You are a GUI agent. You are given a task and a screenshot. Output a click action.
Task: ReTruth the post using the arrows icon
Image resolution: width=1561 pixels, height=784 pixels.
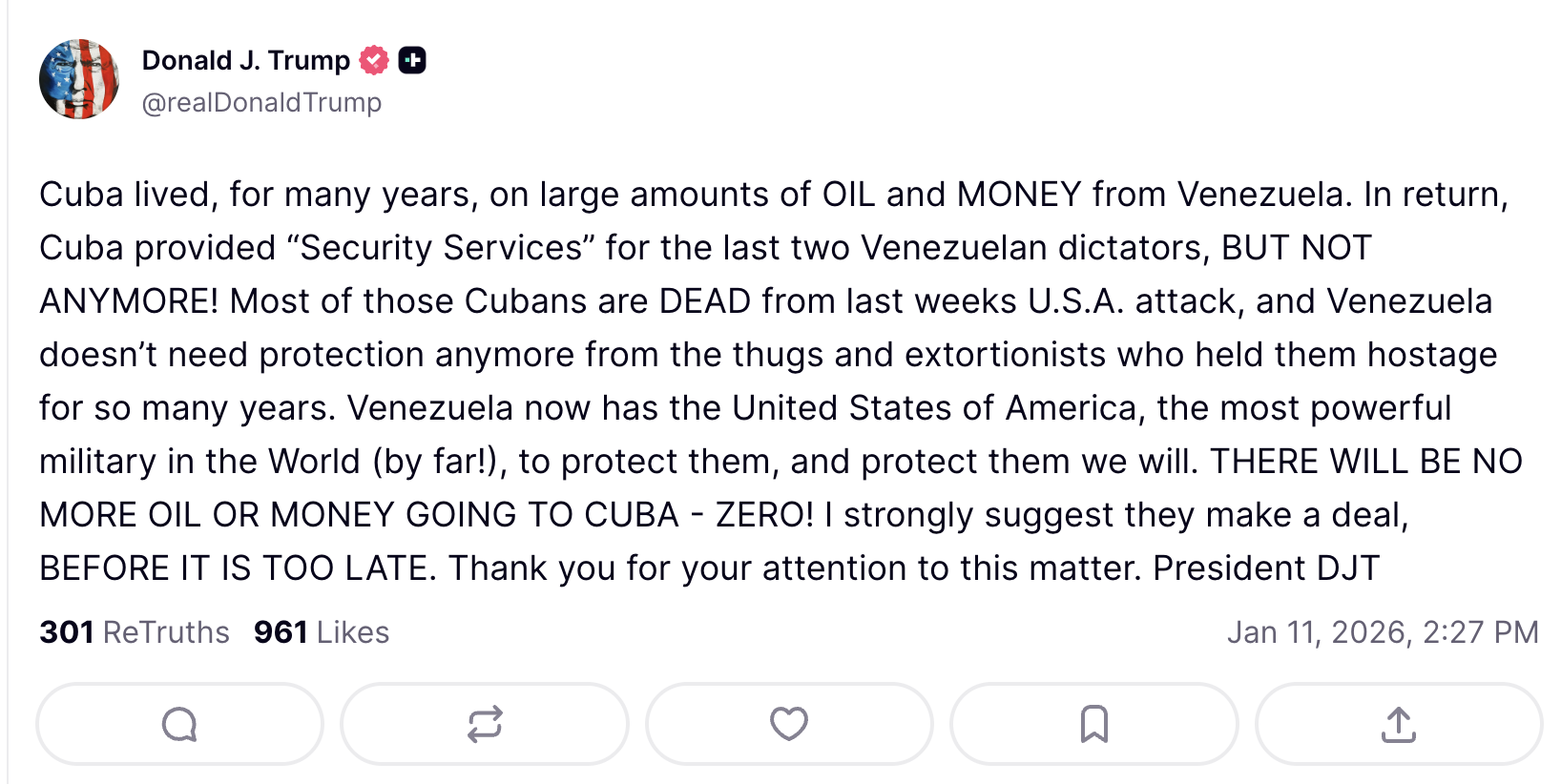pyautogui.click(x=485, y=724)
